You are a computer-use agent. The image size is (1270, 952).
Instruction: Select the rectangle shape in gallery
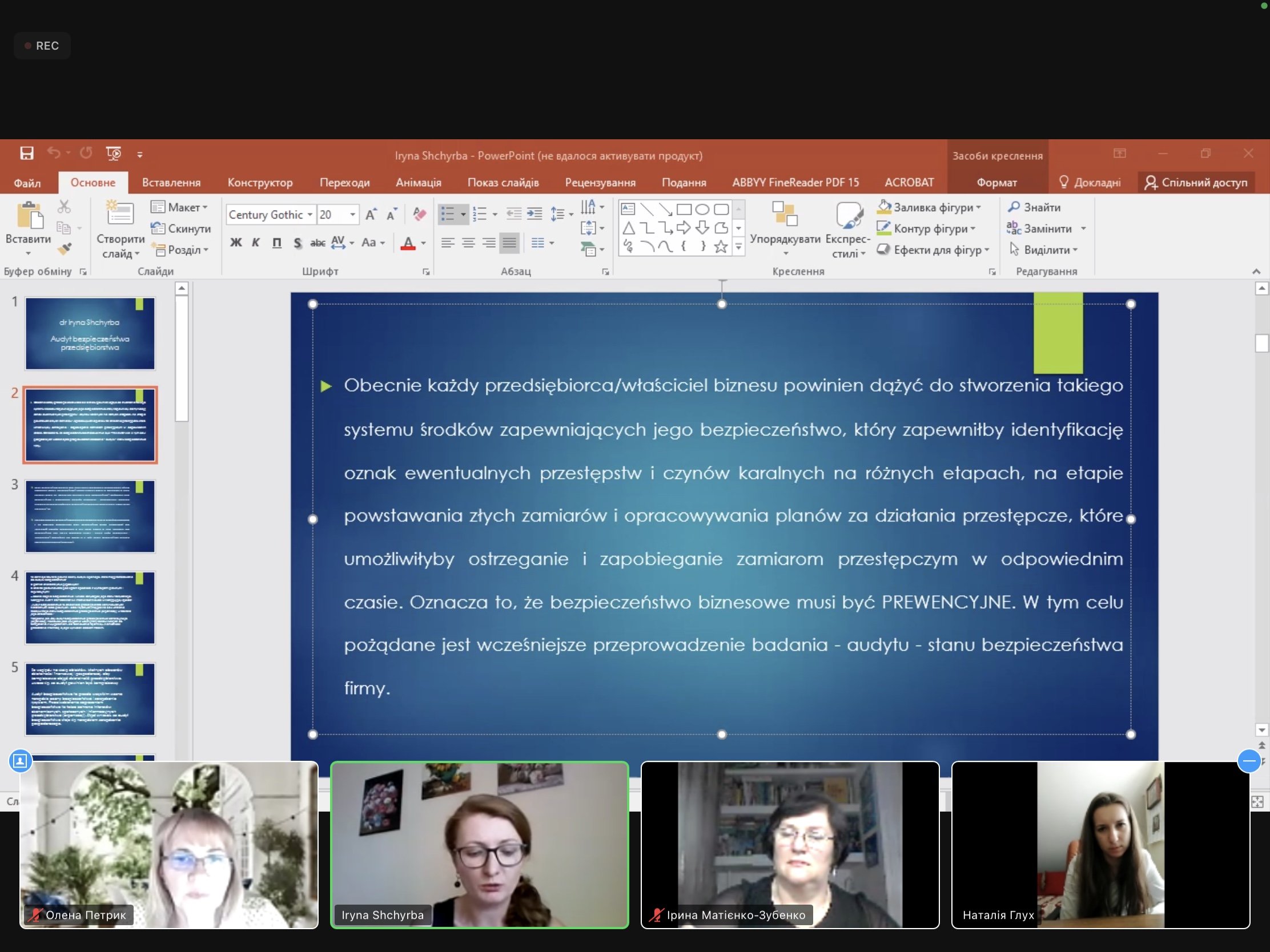coord(684,209)
